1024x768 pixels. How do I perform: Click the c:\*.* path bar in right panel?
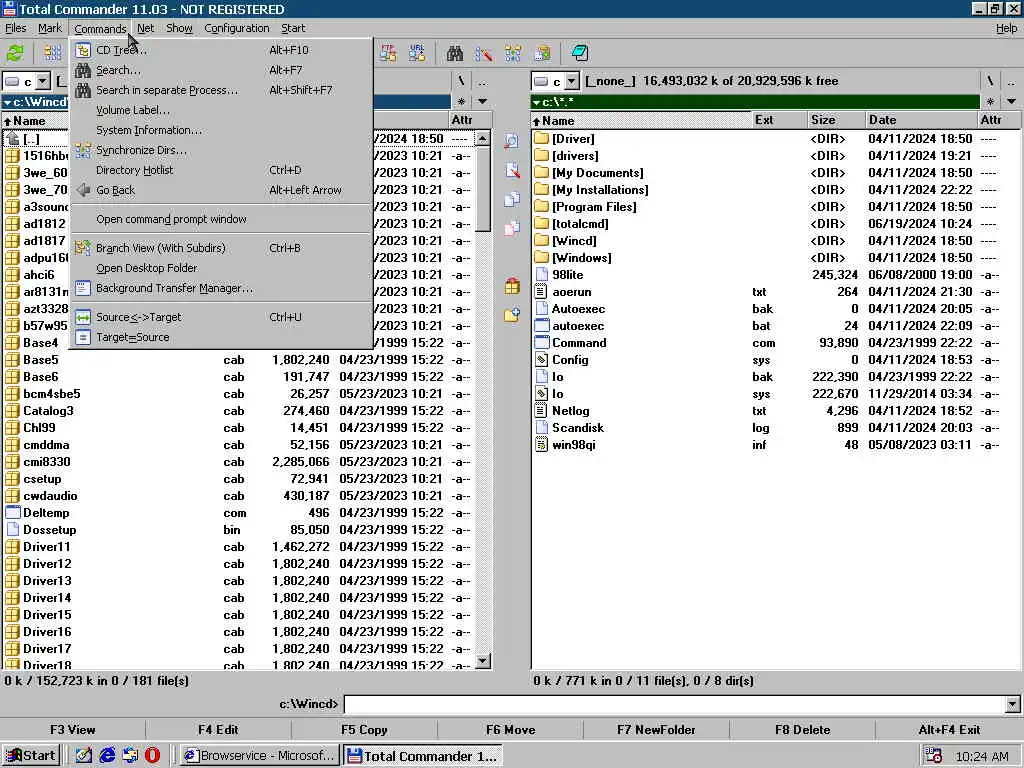(756, 102)
